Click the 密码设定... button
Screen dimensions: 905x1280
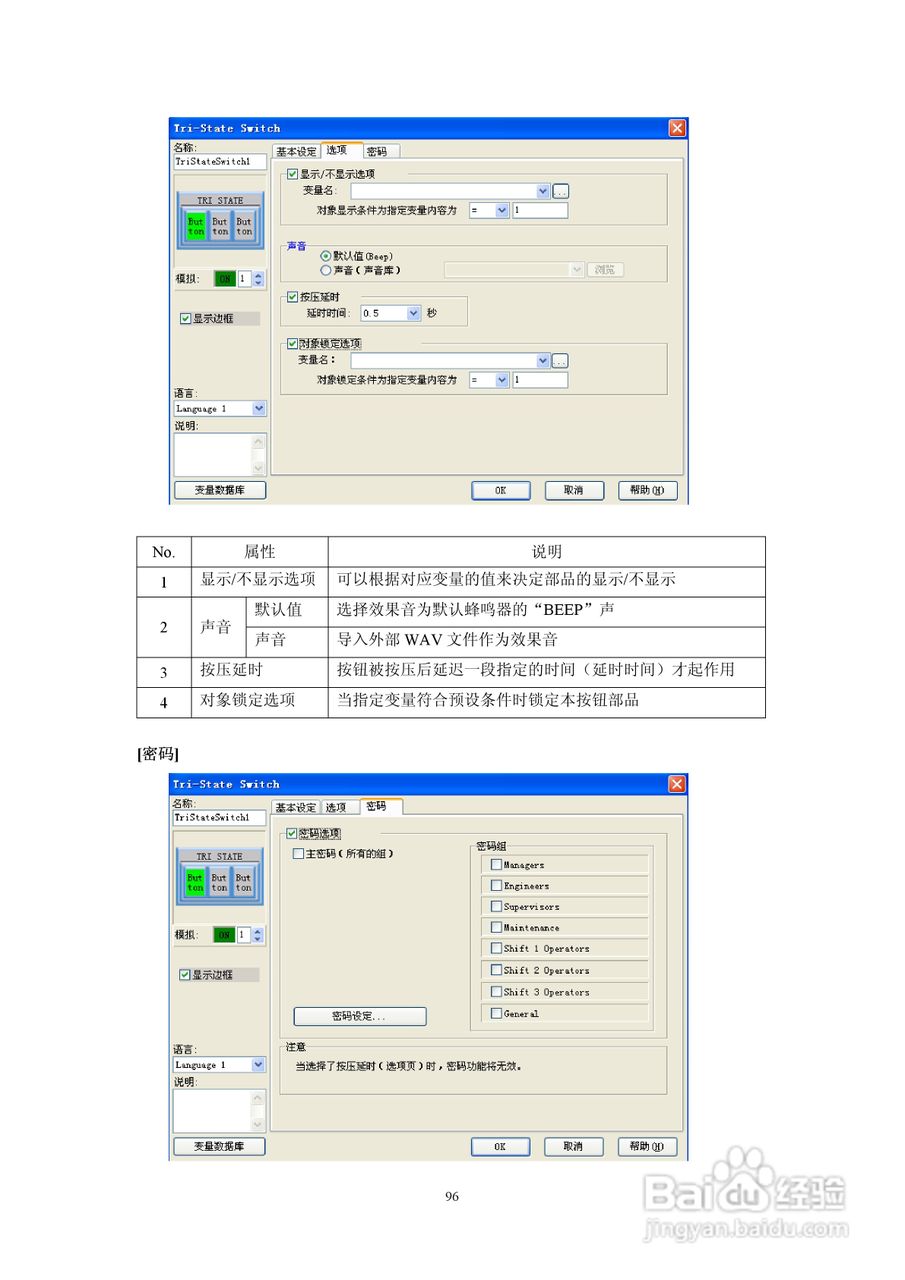(x=359, y=1016)
